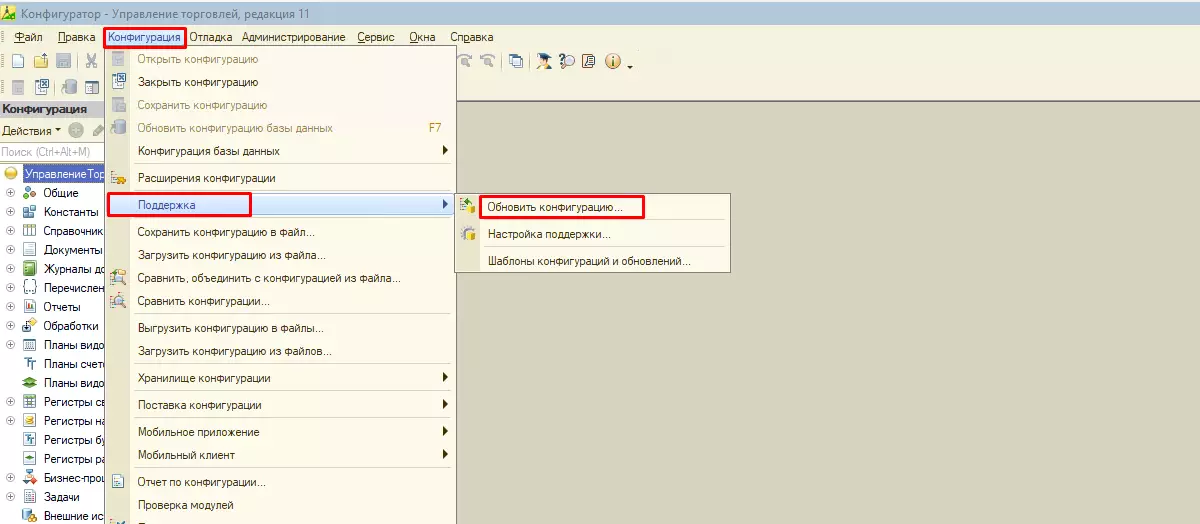Open the syntax assistant toolbar icon
1200x524 pixels.
point(544,62)
